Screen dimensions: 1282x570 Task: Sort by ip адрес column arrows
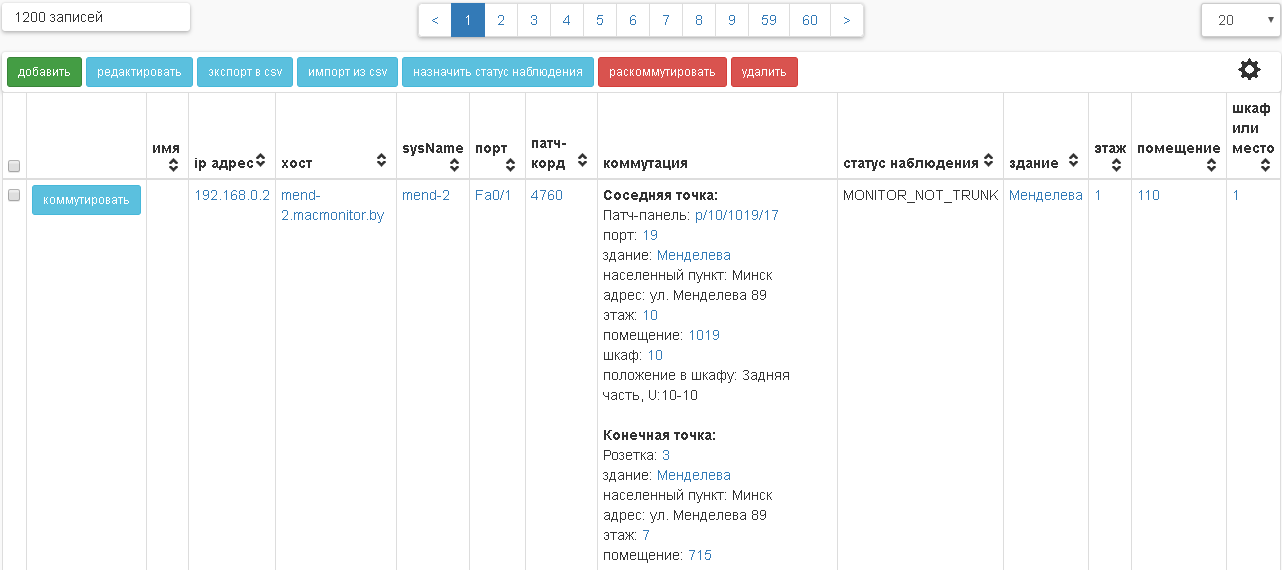click(x=260, y=161)
